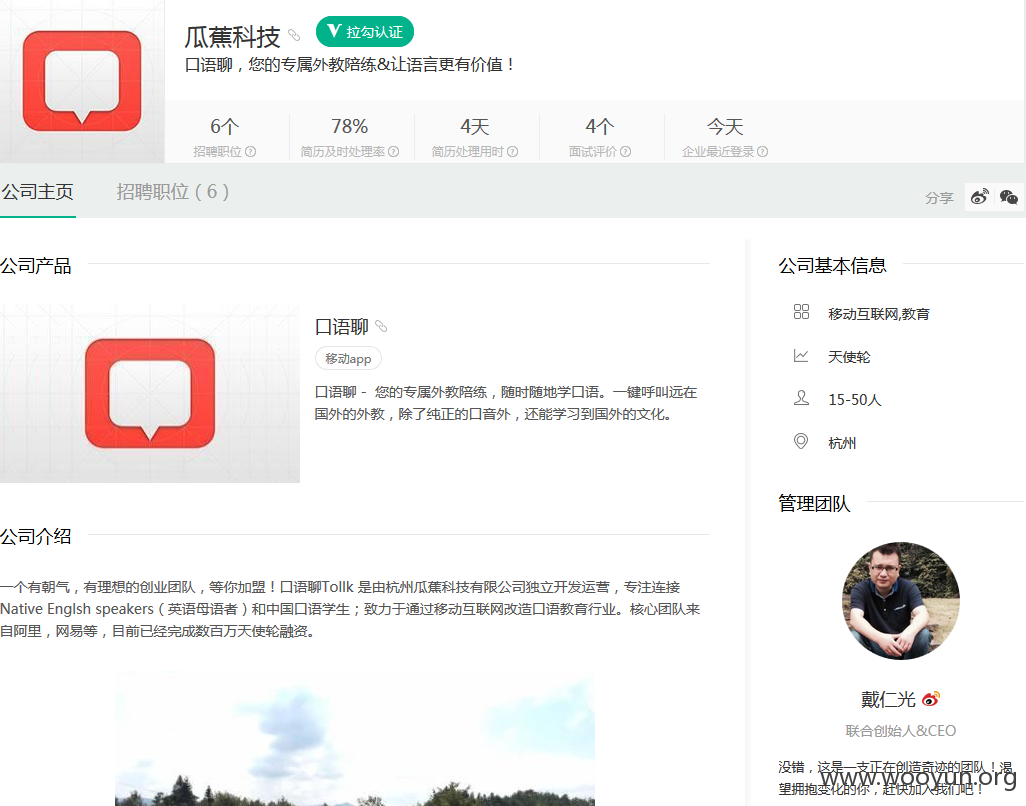The image size is (1026, 806).
Task: Click the help icon next to 简历及时处理率
Action: coord(393,152)
